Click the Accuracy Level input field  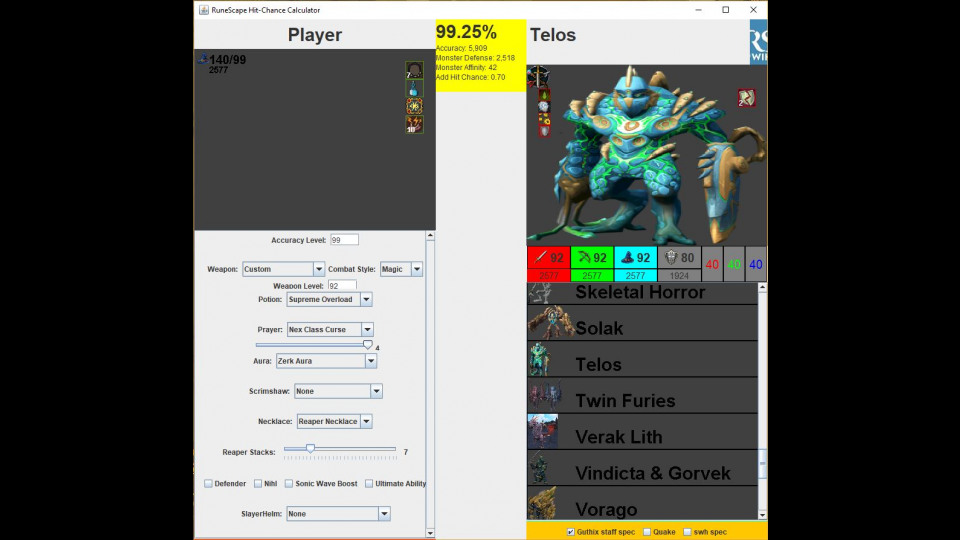[x=344, y=240]
